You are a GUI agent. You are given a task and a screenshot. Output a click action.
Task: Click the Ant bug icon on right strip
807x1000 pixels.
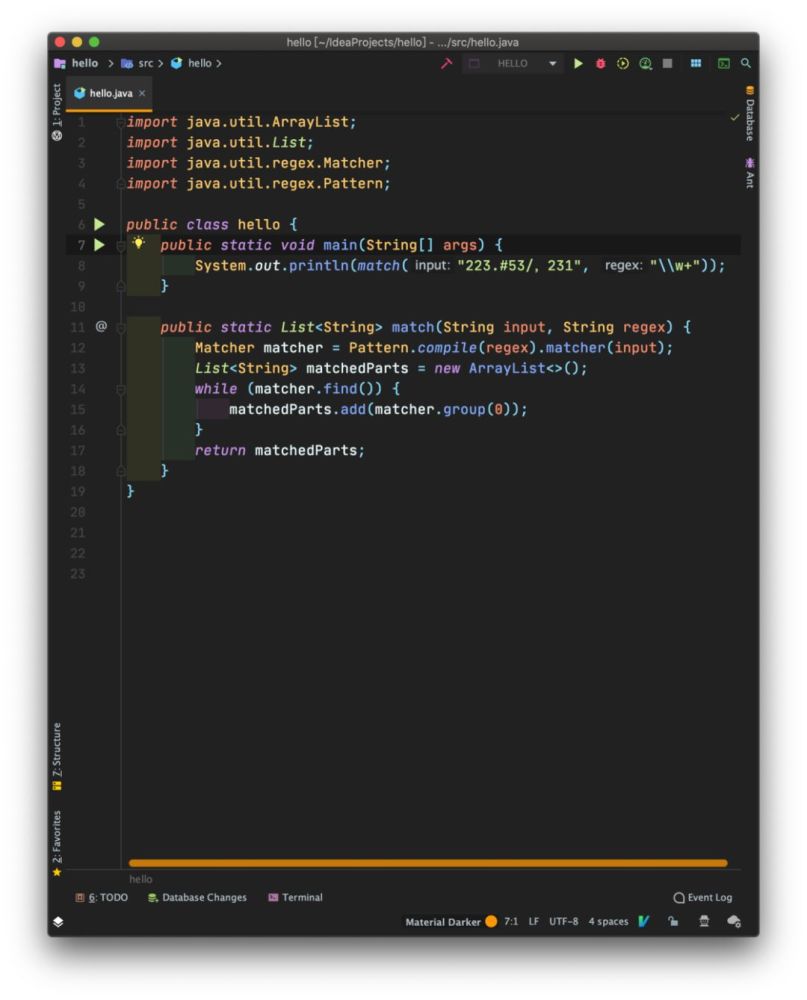point(750,163)
